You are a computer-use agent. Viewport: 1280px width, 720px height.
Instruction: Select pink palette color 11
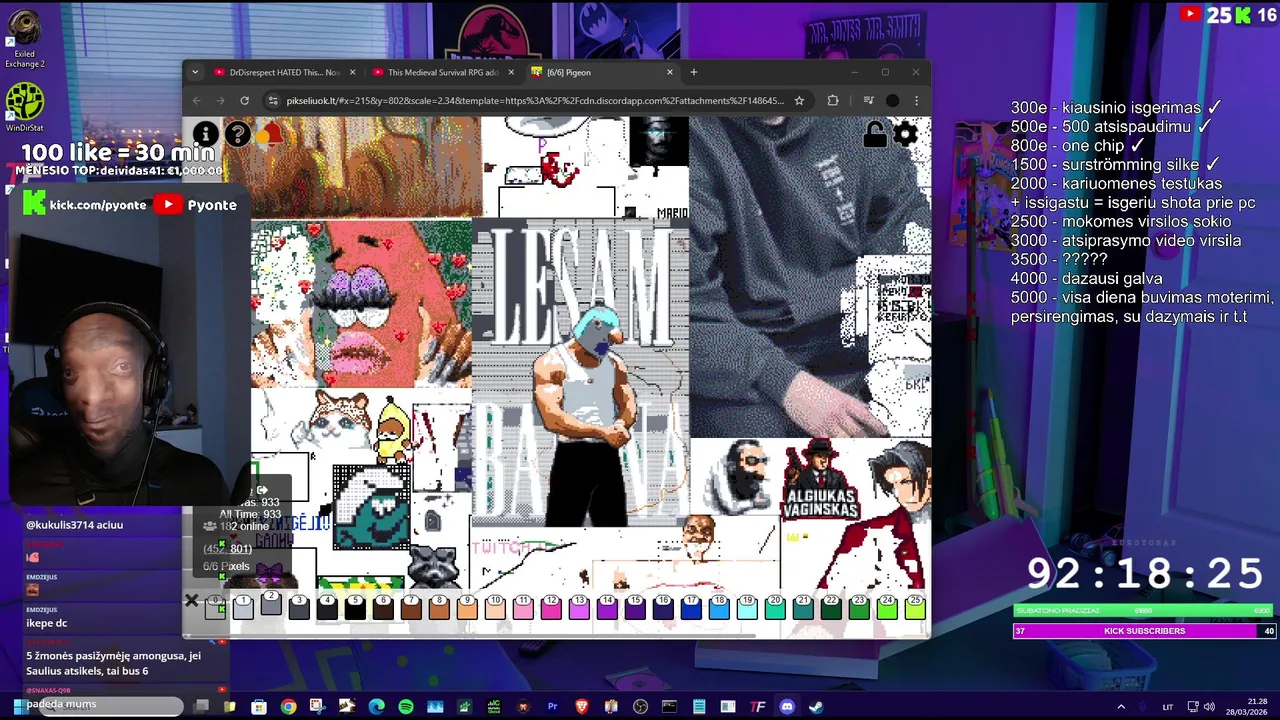click(523, 607)
